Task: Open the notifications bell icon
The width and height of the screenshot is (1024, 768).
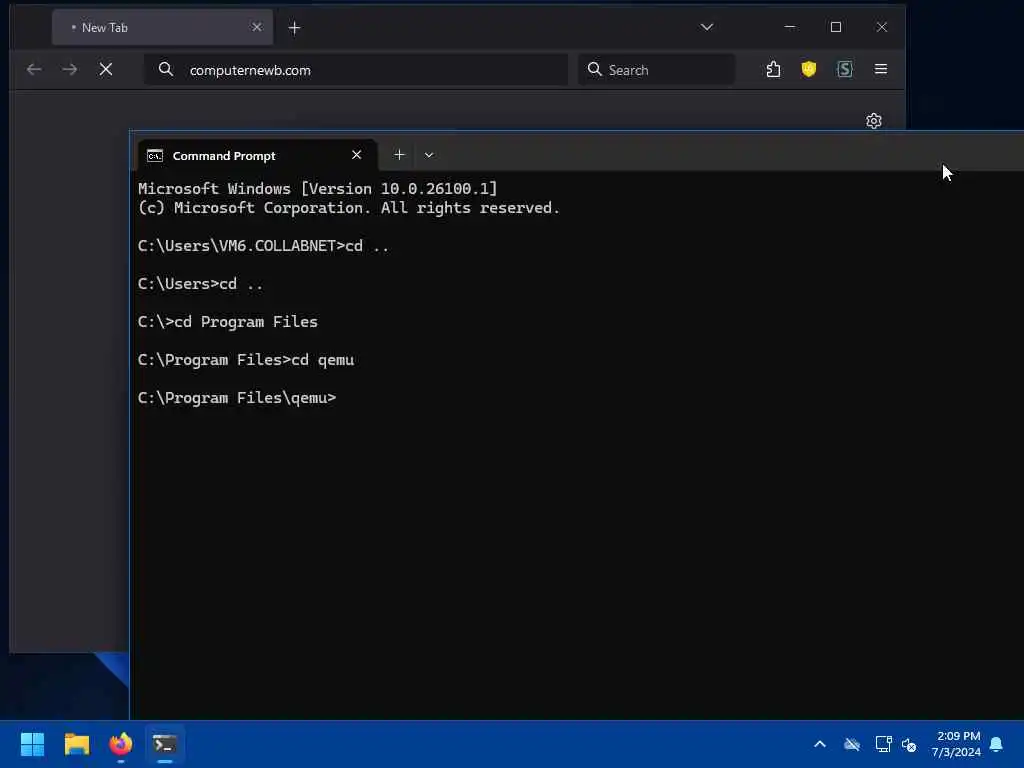Action: pos(996,744)
